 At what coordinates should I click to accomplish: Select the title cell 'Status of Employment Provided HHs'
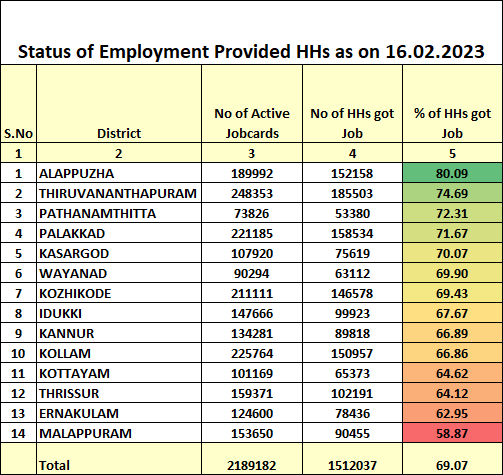[x=251, y=33]
